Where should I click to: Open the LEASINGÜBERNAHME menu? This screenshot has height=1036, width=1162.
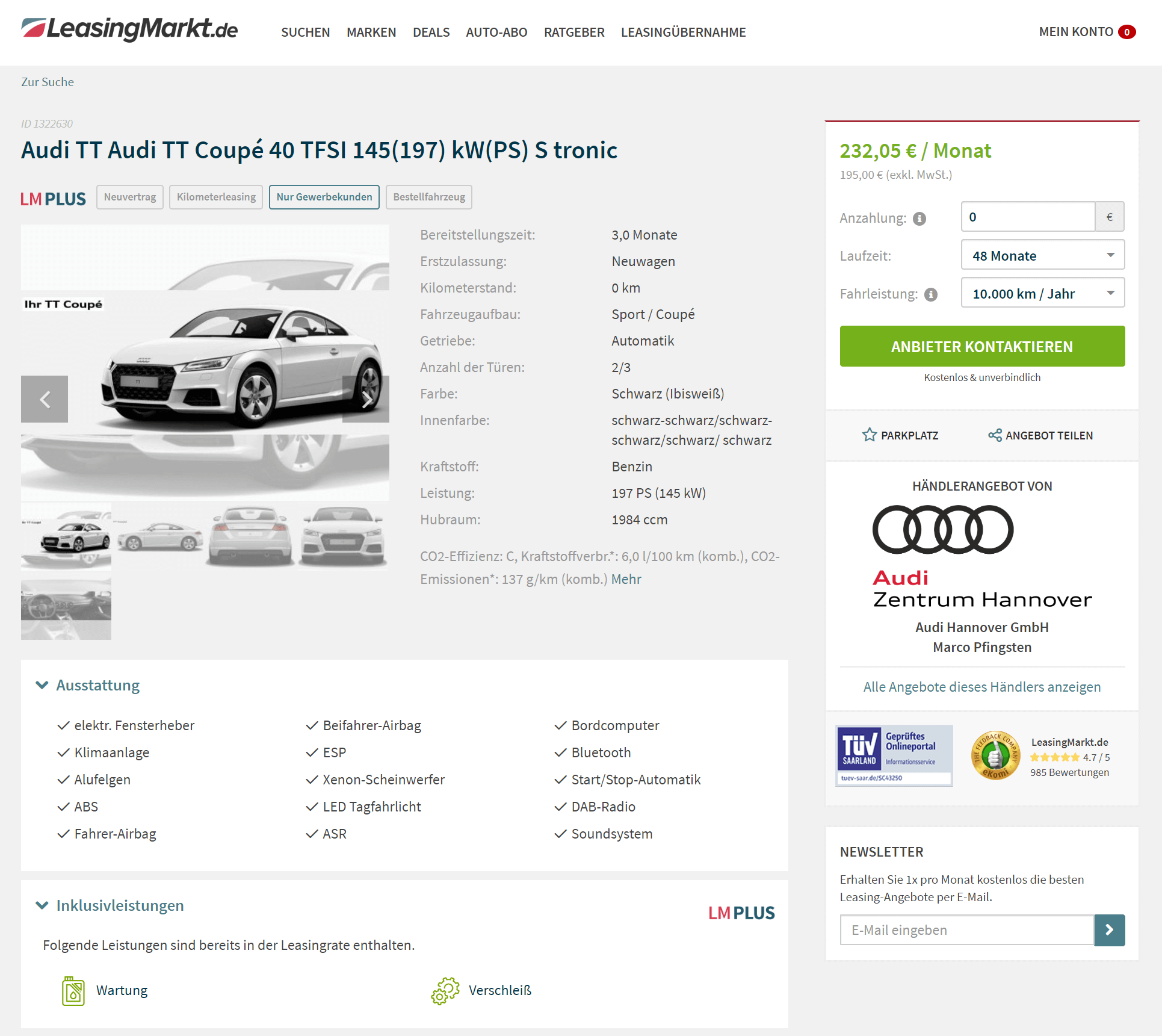tap(683, 33)
